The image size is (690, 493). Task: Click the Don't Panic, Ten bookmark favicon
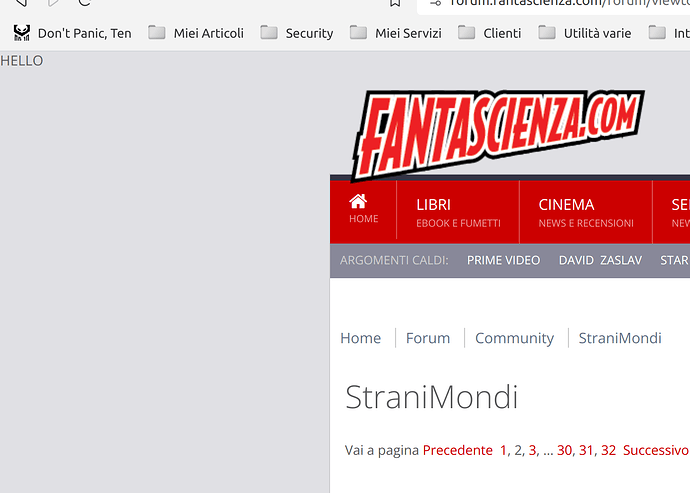pyautogui.click(x=22, y=33)
